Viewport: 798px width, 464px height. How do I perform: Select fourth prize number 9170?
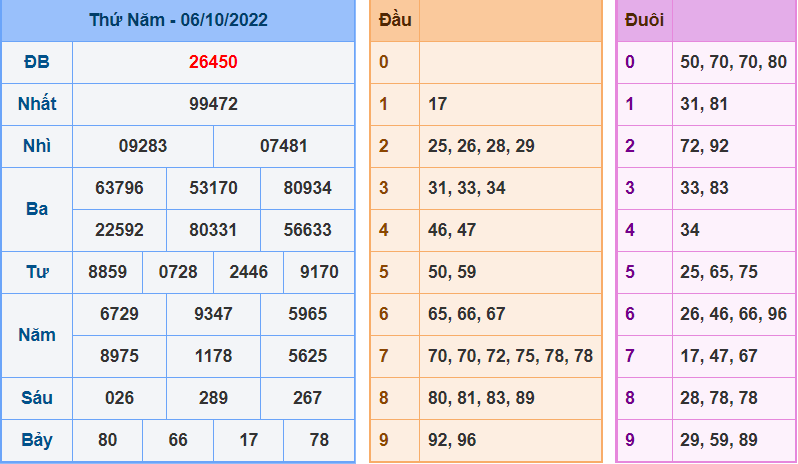tap(319, 272)
